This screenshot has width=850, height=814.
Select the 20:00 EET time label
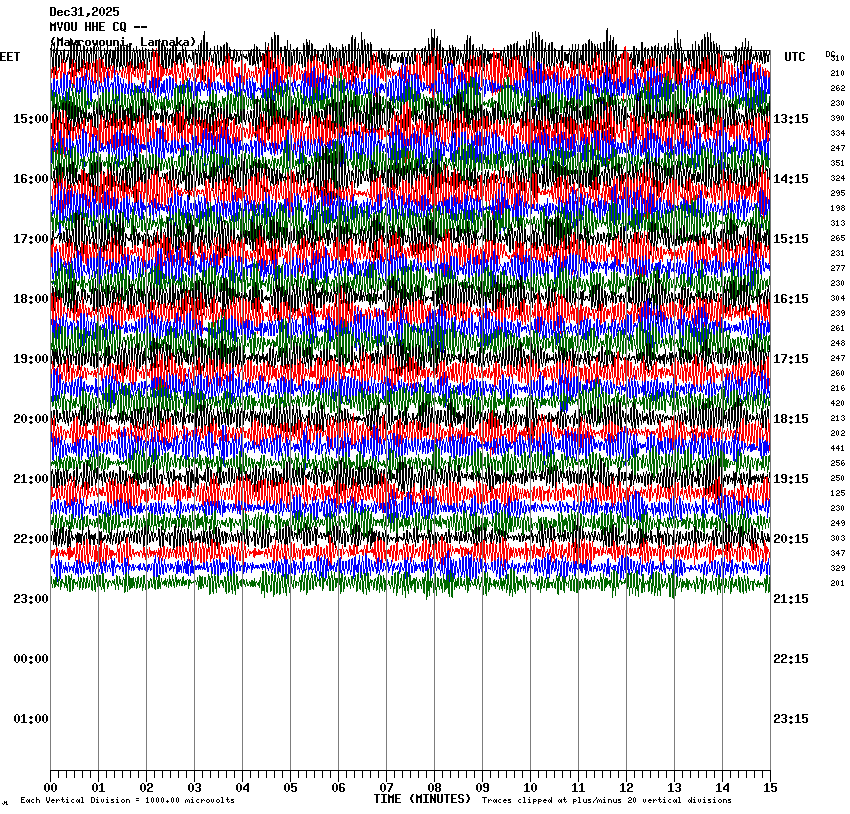30,419
